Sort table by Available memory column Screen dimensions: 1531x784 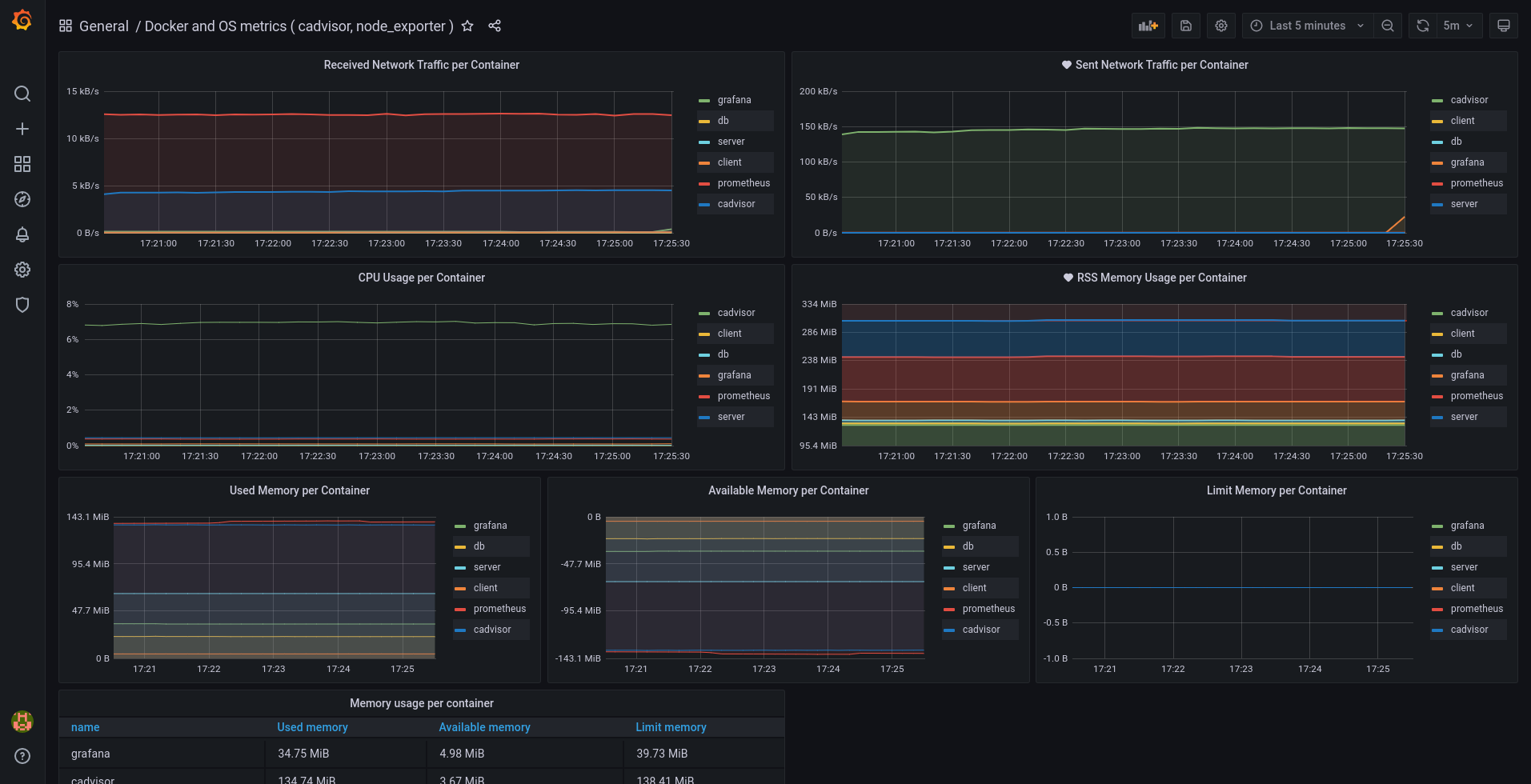(x=484, y=727)
